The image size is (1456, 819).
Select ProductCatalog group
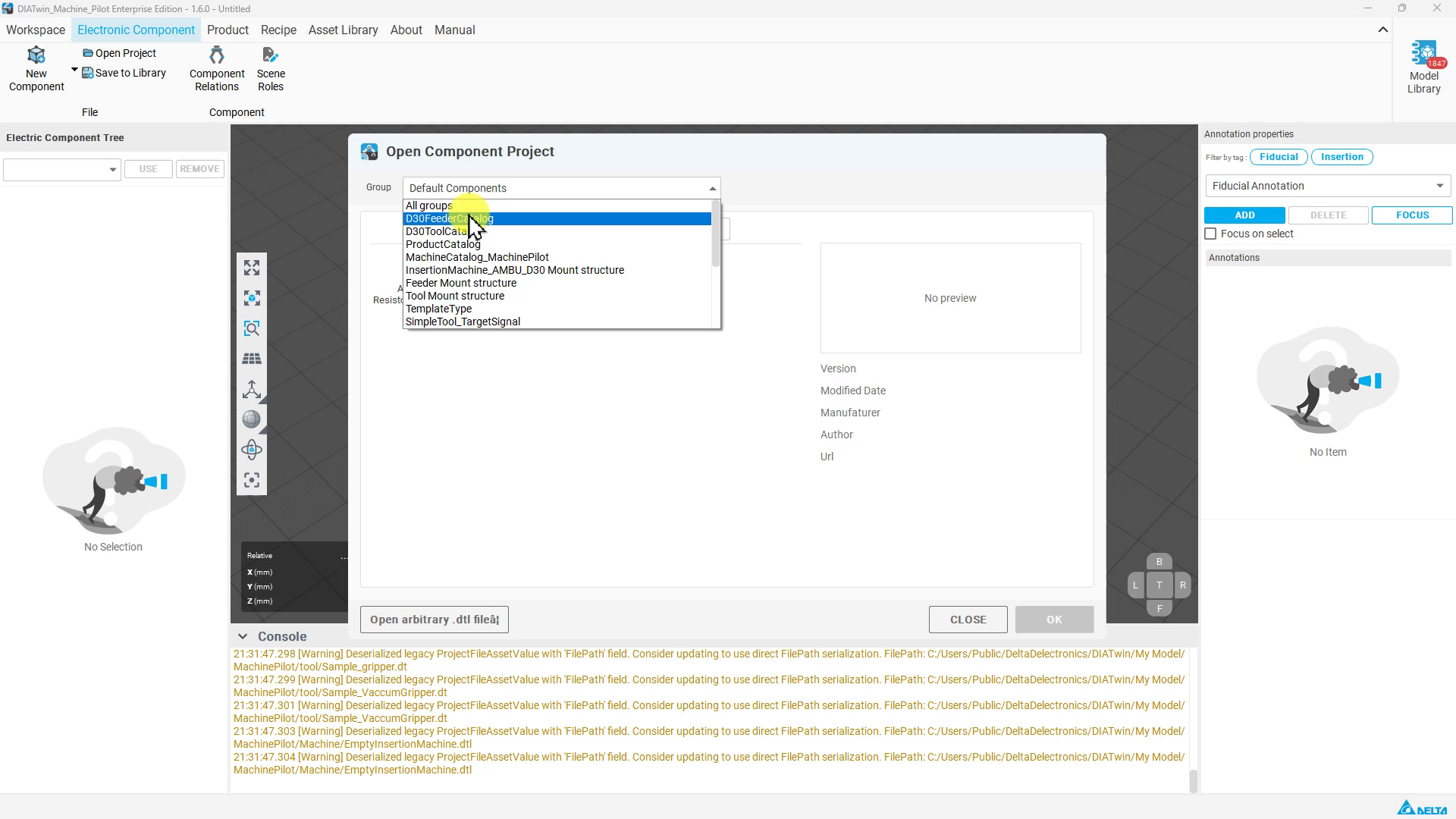click(x=557, y=244)
